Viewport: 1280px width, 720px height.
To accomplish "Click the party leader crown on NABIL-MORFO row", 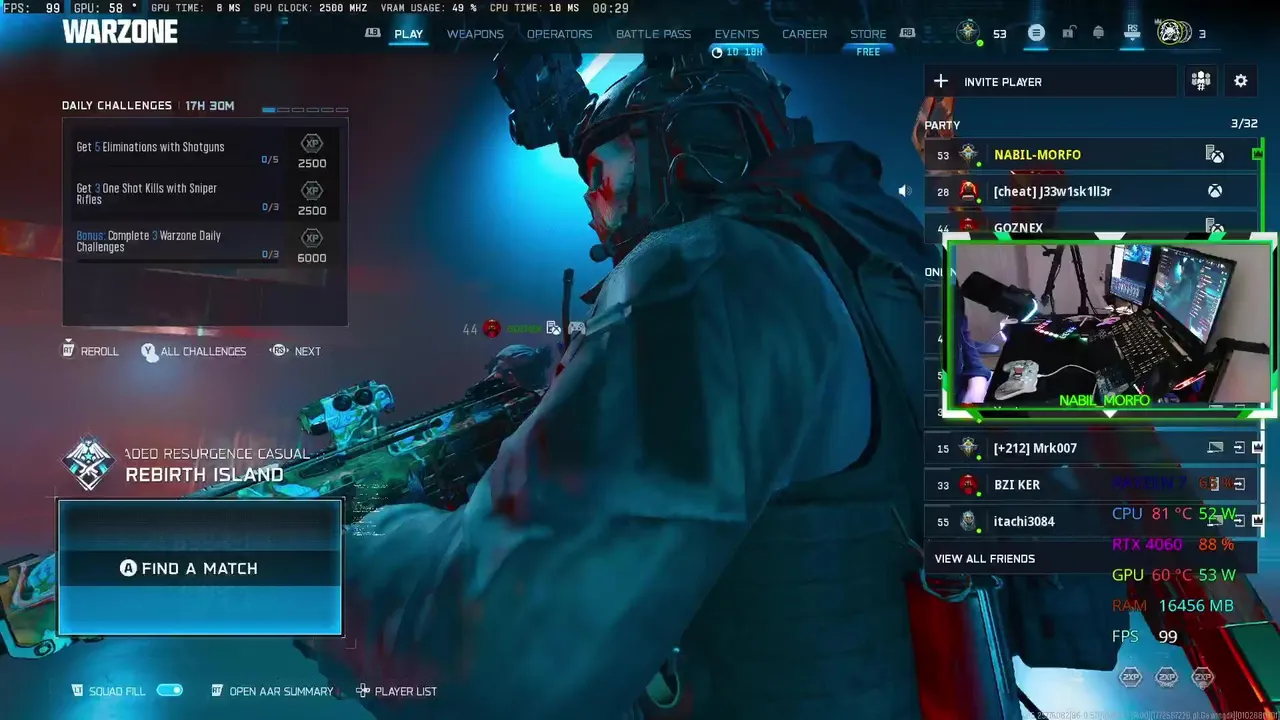I will point(1257,154).
